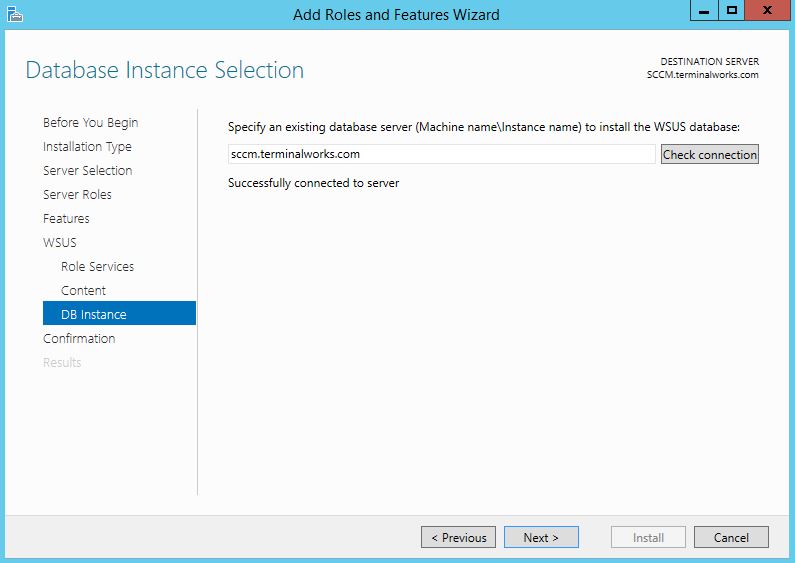Open the Features step in the sidebar

66,219
